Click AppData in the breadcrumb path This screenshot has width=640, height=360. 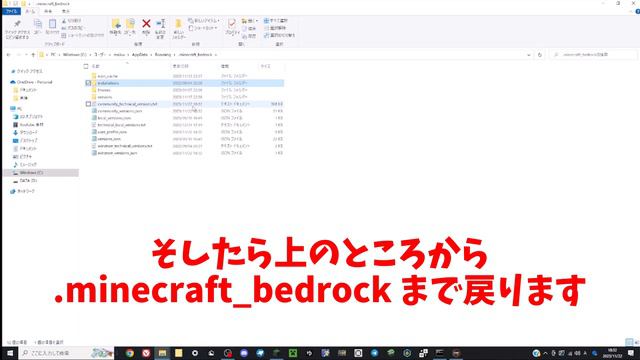(x=140, y=55)
